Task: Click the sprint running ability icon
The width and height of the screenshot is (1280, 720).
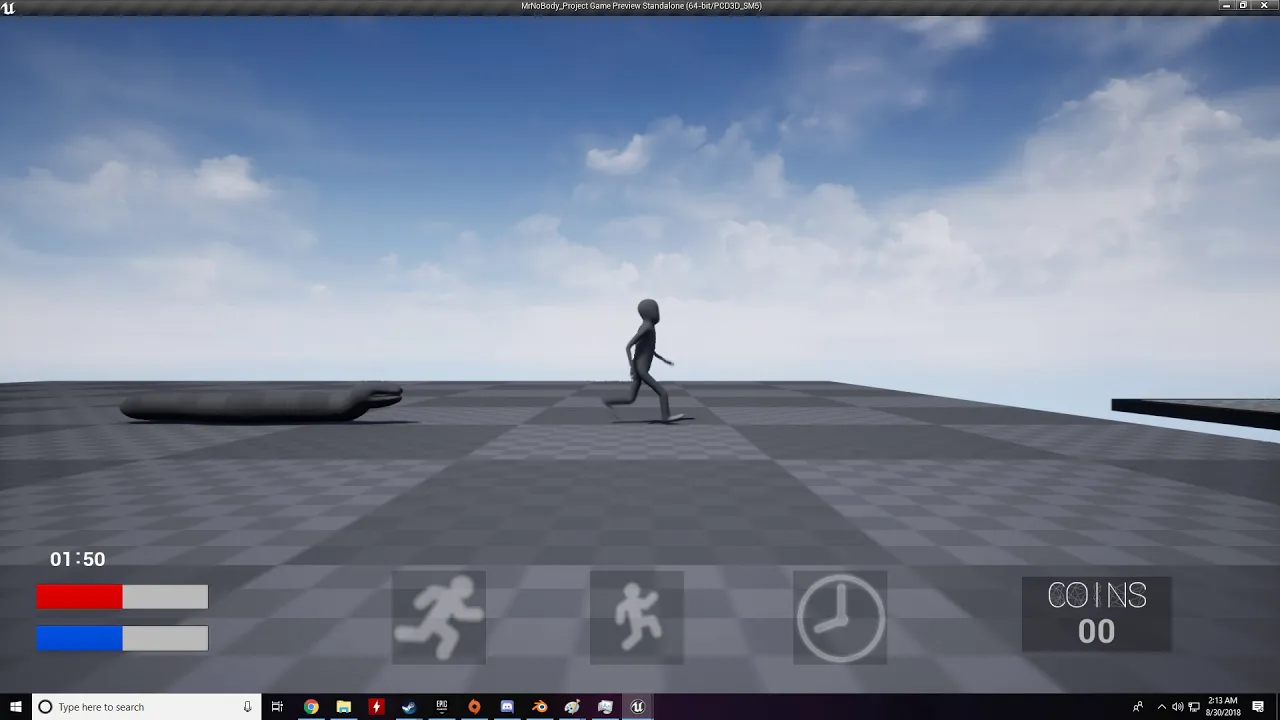Action: [x=438, y=617]
